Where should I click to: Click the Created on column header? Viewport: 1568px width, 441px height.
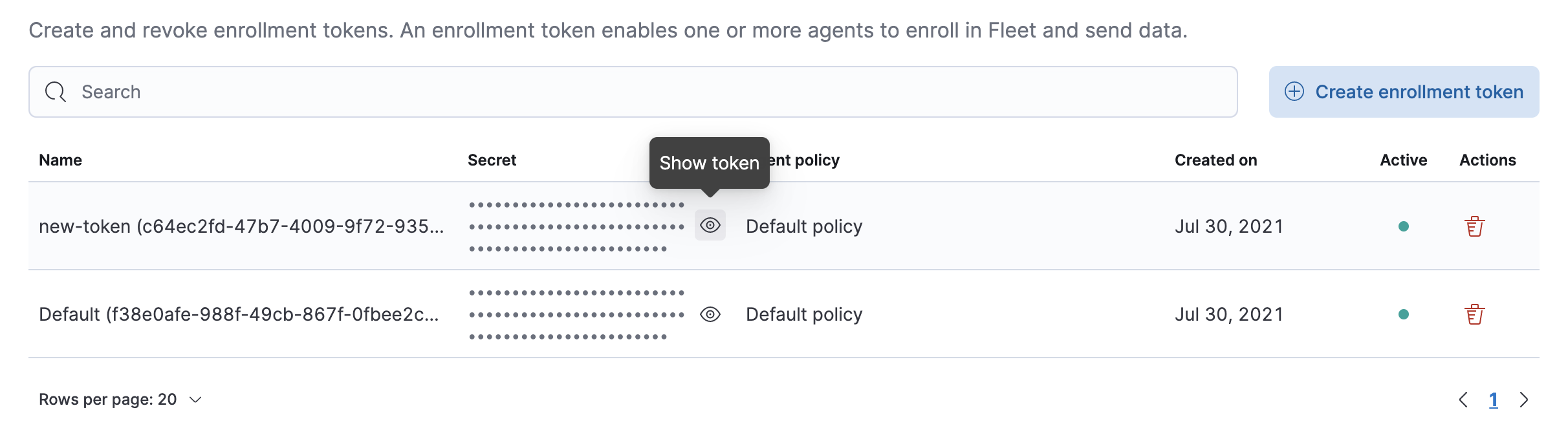click(x=1215, y=160)
